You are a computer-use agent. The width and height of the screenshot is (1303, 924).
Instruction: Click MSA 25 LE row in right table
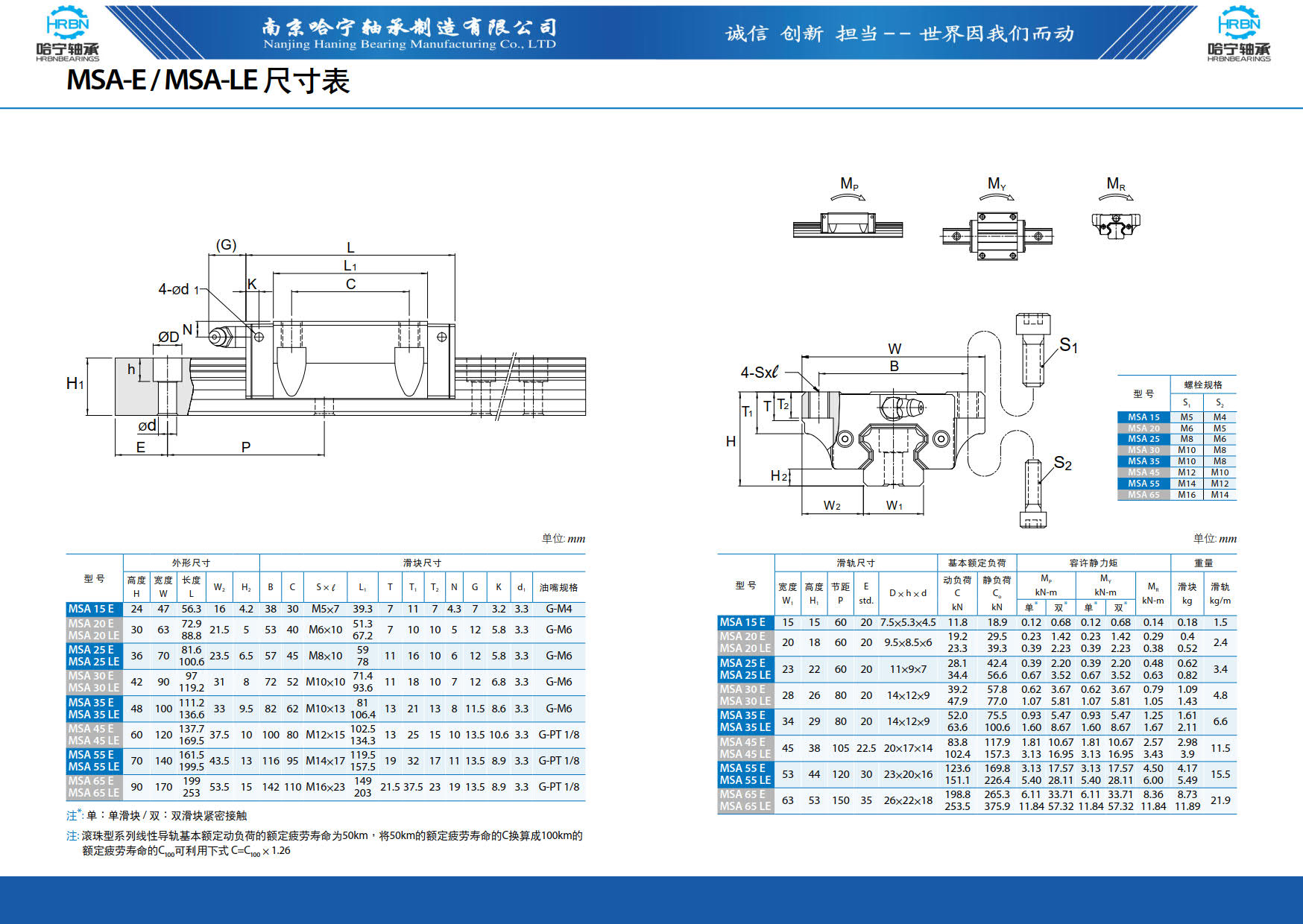[x=745, y=675]
